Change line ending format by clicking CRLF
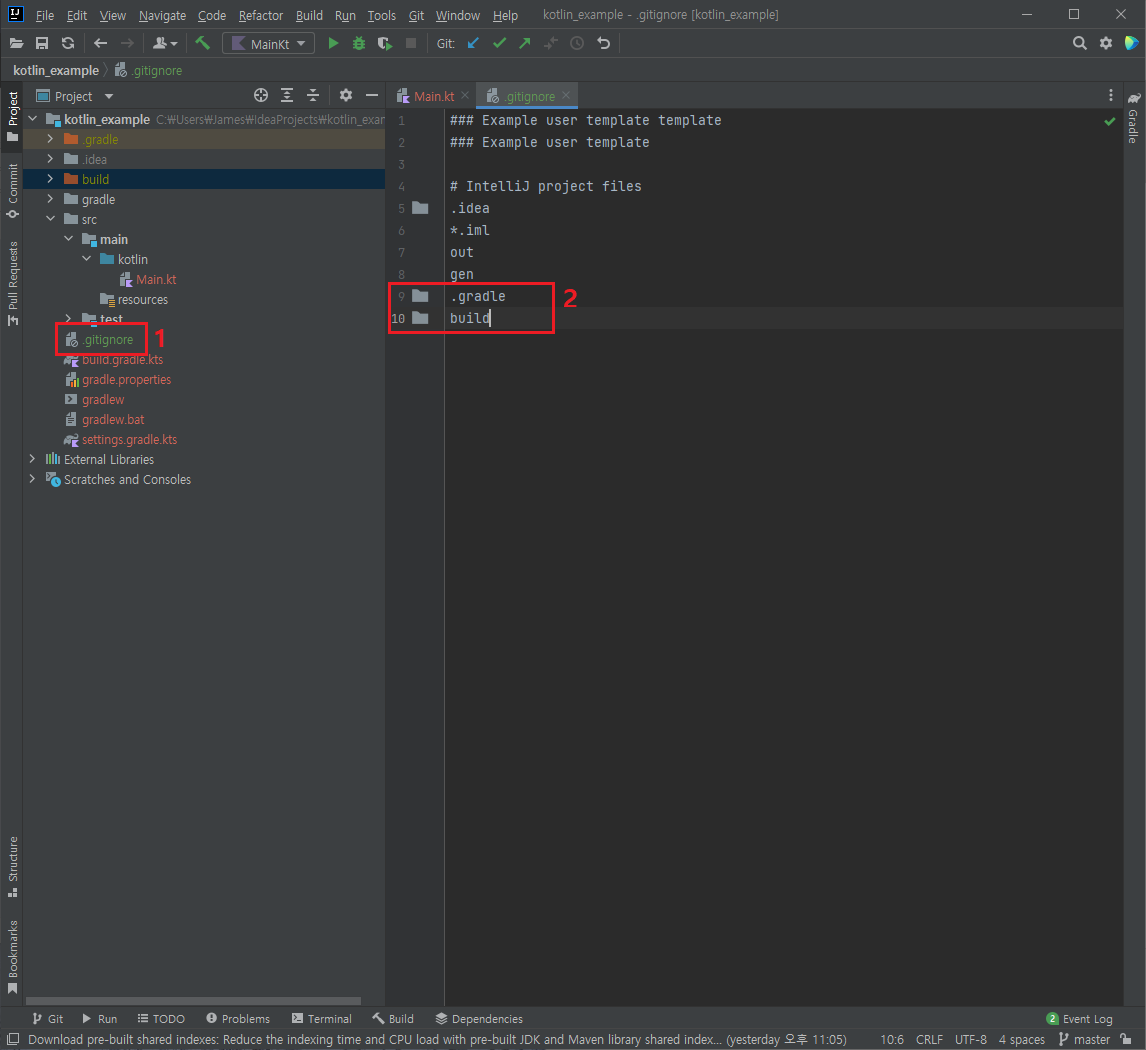 click(929, 1039)
